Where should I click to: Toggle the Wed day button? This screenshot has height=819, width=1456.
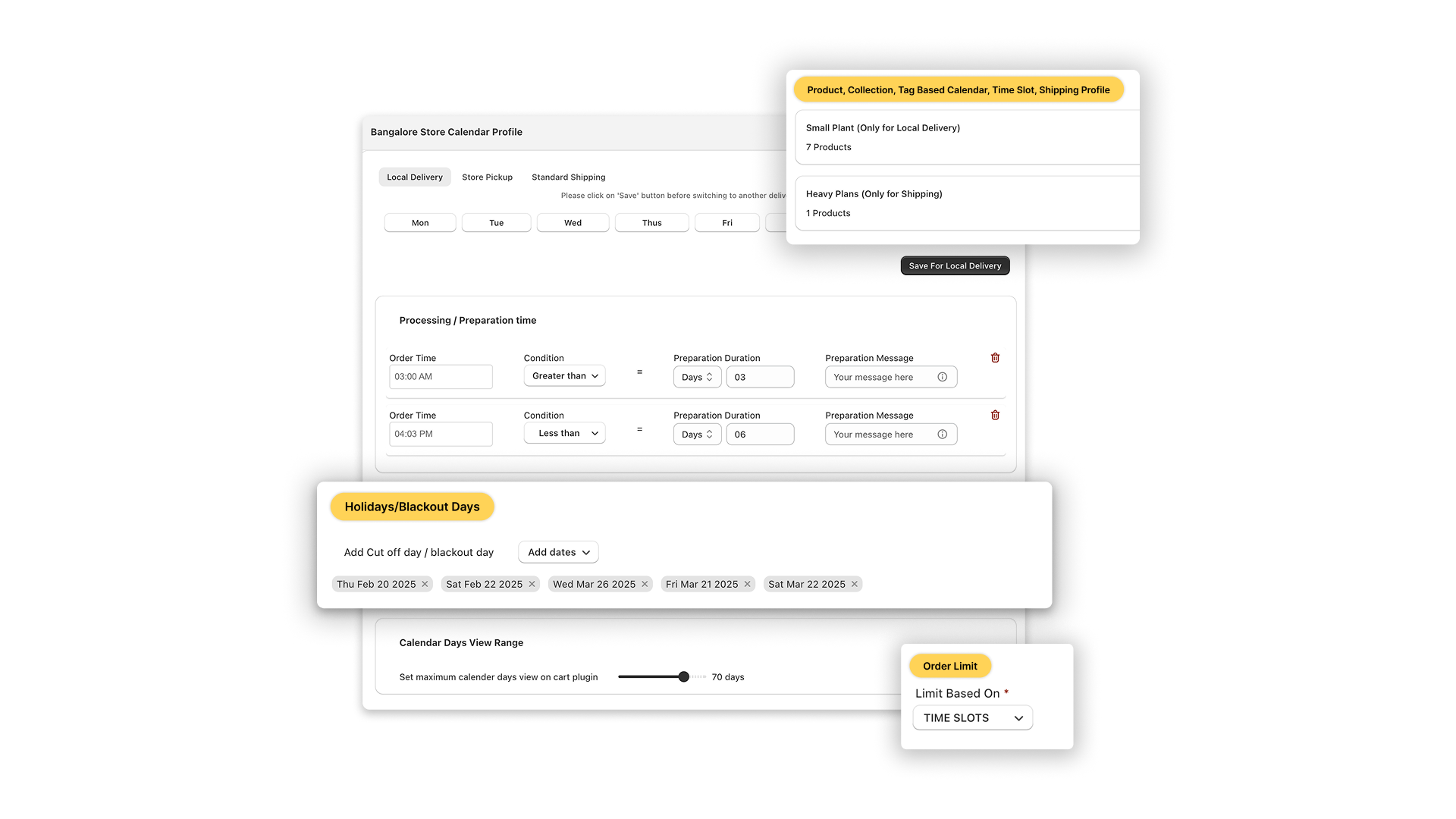[x=573, y=223]
